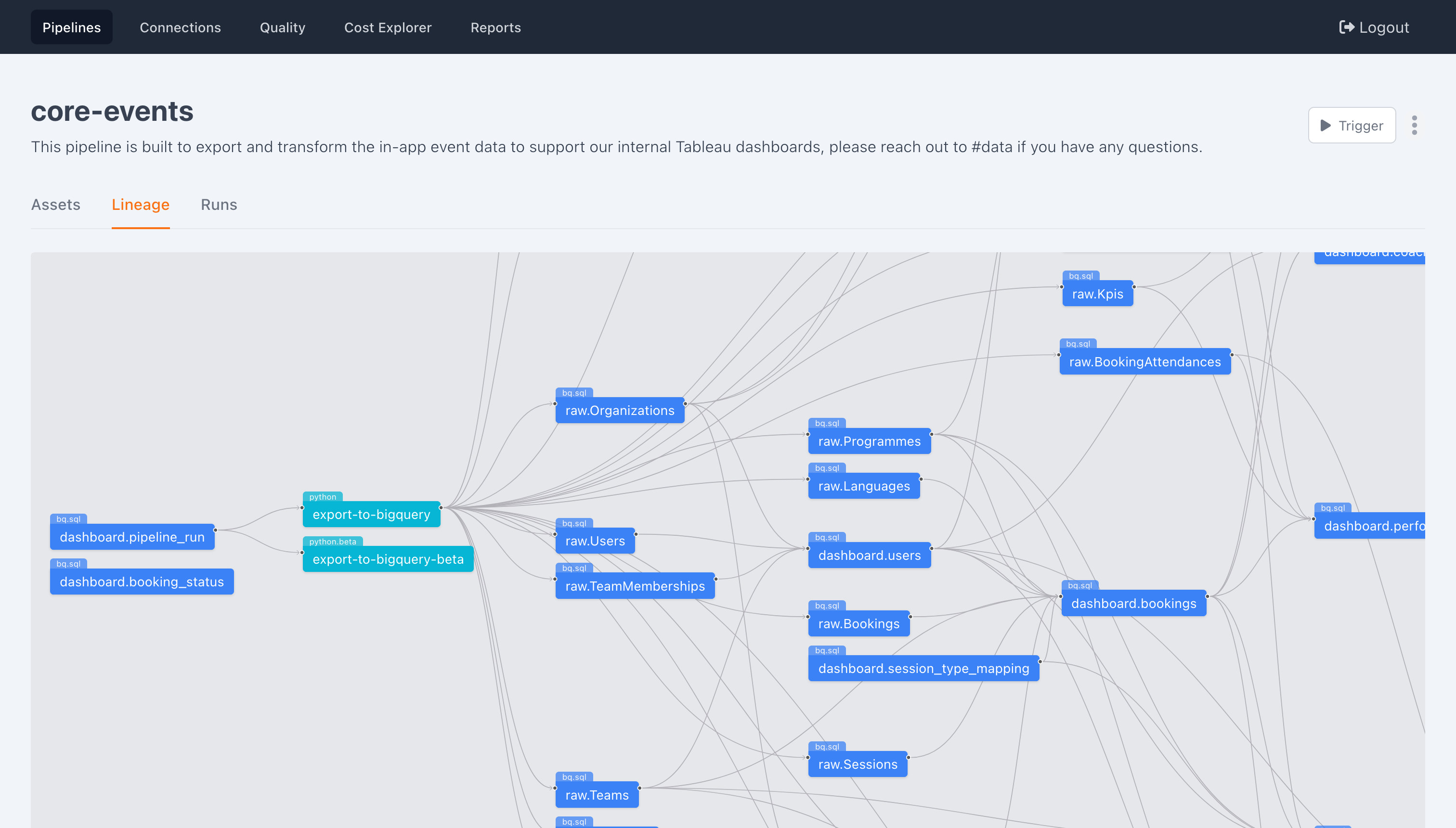Image resolution: width=1456 pixels, height=828 pixels.
Task: Click the bq.sql badge on raw.Users
Action: 573,523
